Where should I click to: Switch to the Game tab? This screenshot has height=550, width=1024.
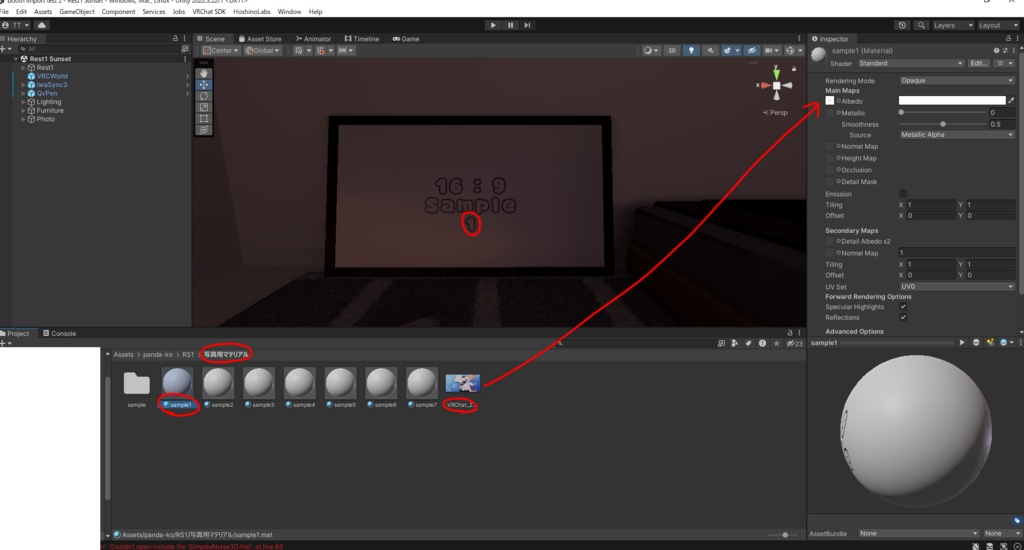[x=406, y=39]
